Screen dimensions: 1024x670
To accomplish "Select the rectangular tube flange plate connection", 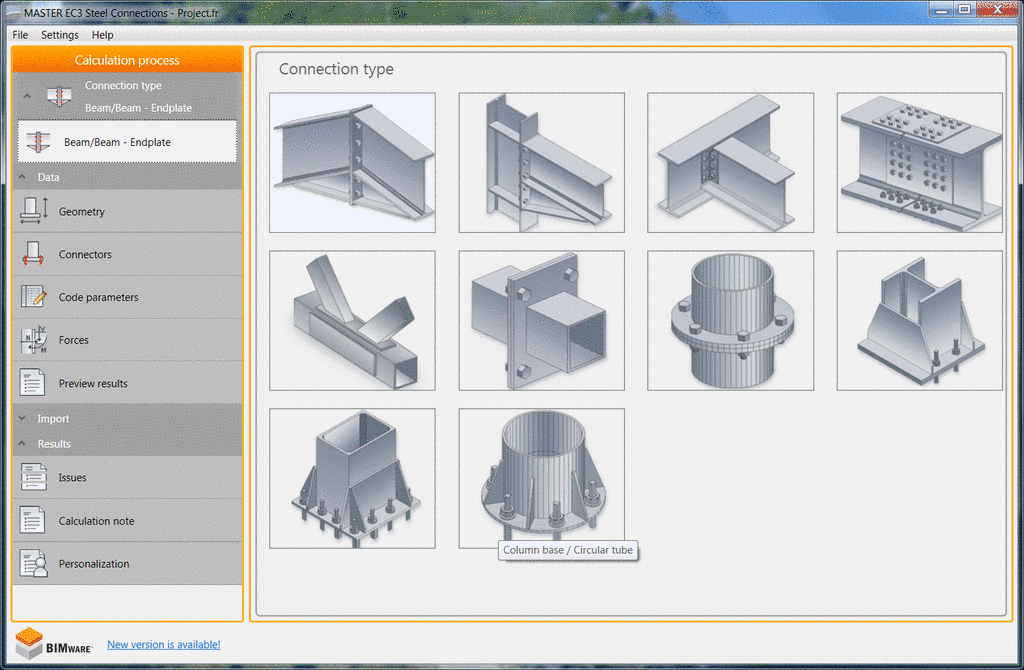I will [541, 321].
